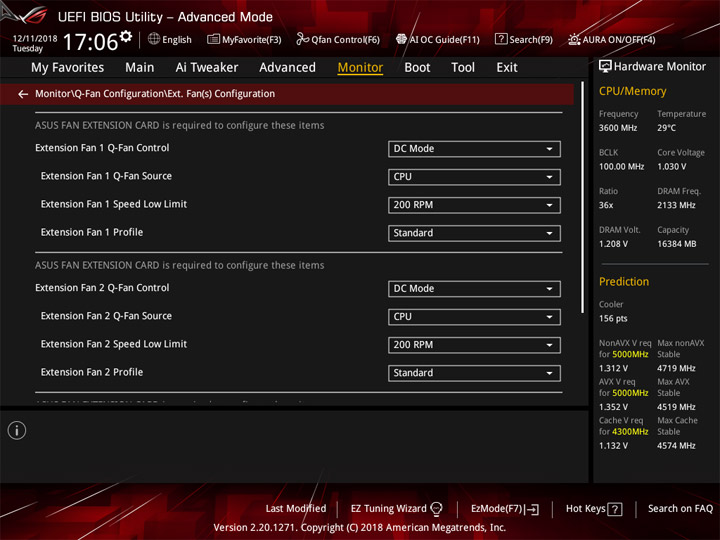Click the settings gear next to the clock
This screenshot has height=540, width=720.
coord(126,36)
